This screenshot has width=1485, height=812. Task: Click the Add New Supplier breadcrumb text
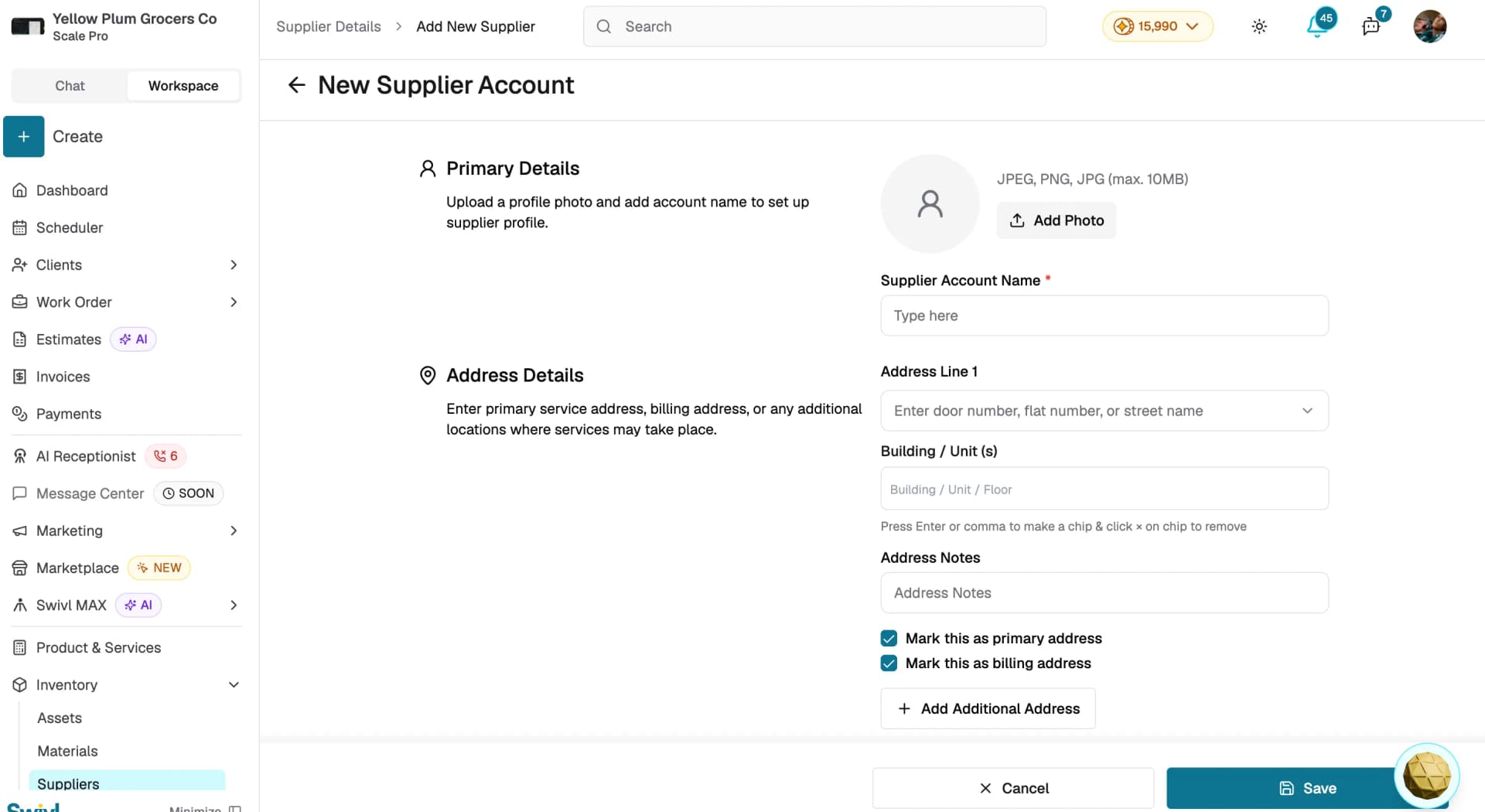coord(476,26)
